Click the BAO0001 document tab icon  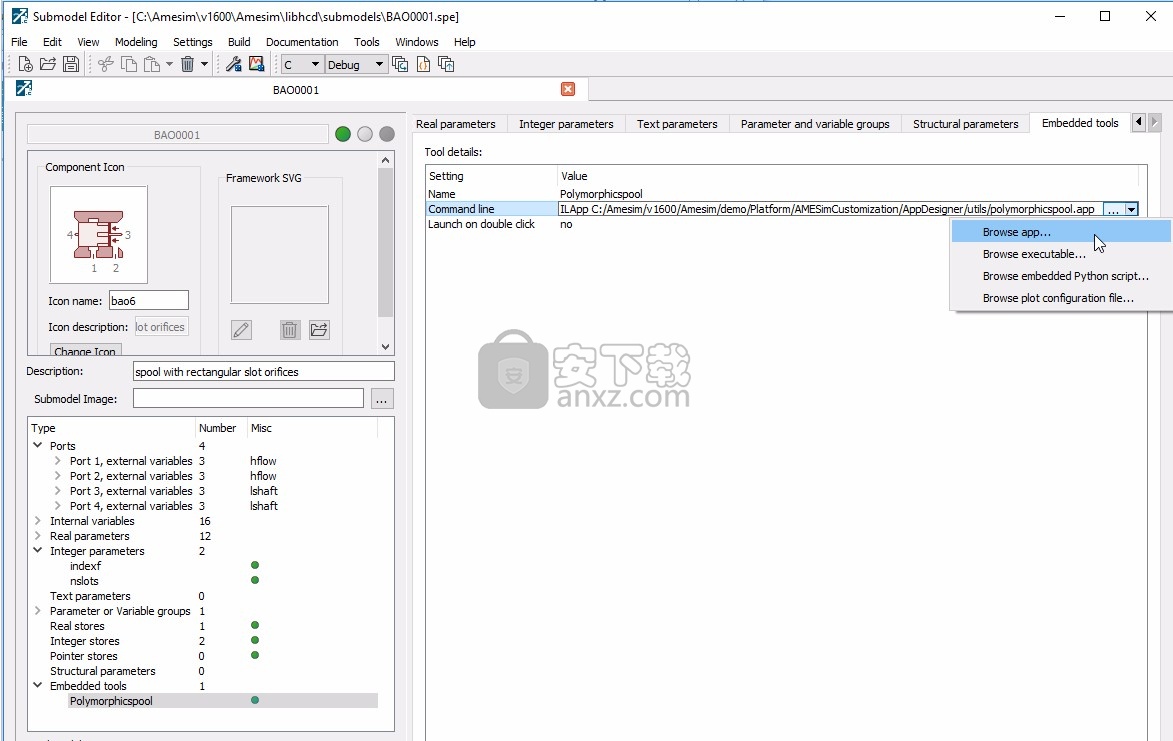click(24, 89)
